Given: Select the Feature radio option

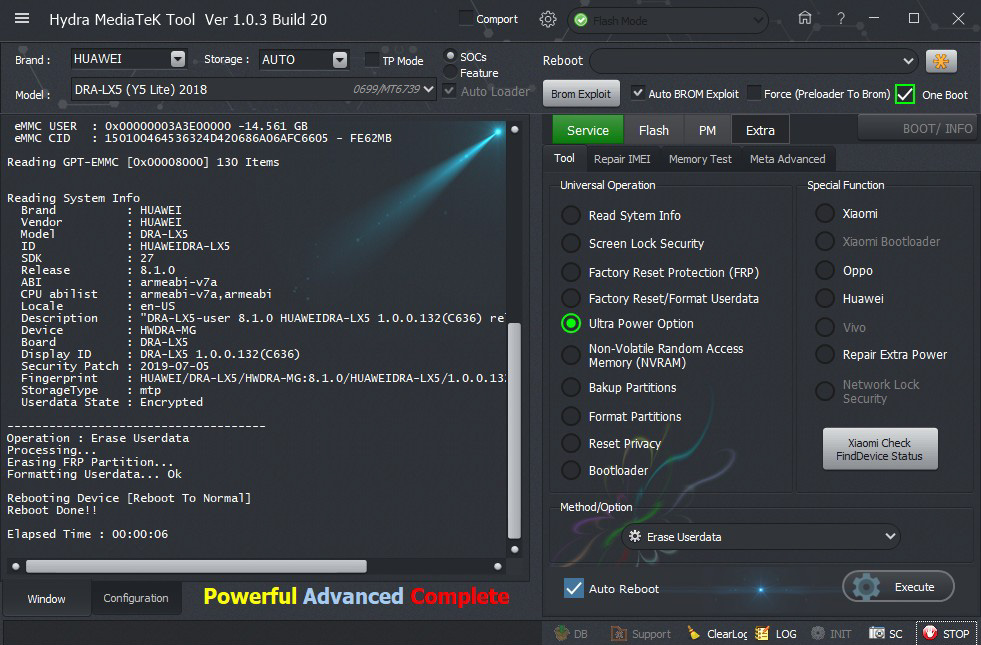Looking at the screenshot, I should click(x=450, y=73).
